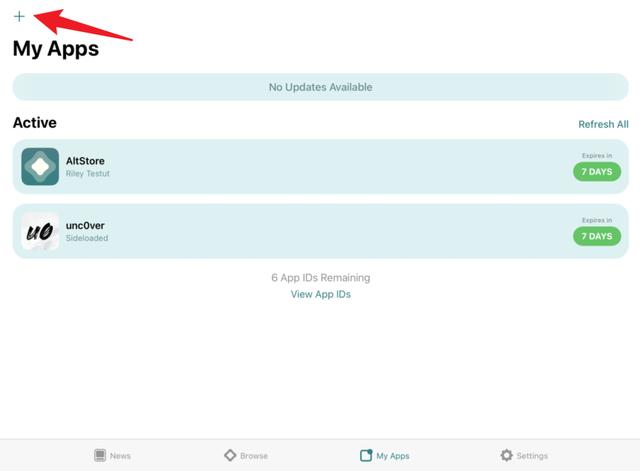This screenshot has width=640, height=471.
Task: Click Expires in label on AltStore row
Action: (x=597, y=156)
